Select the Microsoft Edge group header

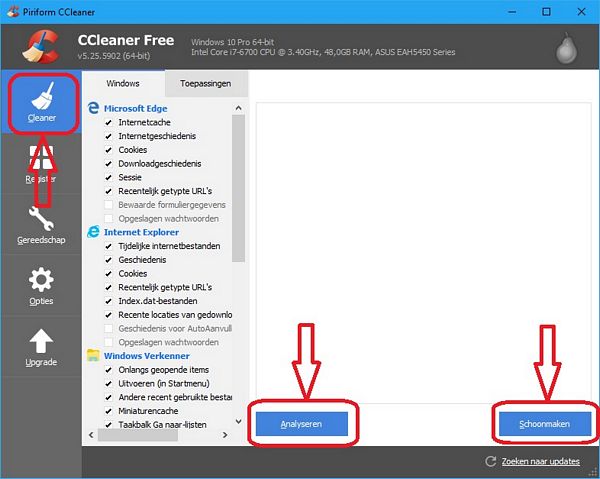(x=135, y=108)
